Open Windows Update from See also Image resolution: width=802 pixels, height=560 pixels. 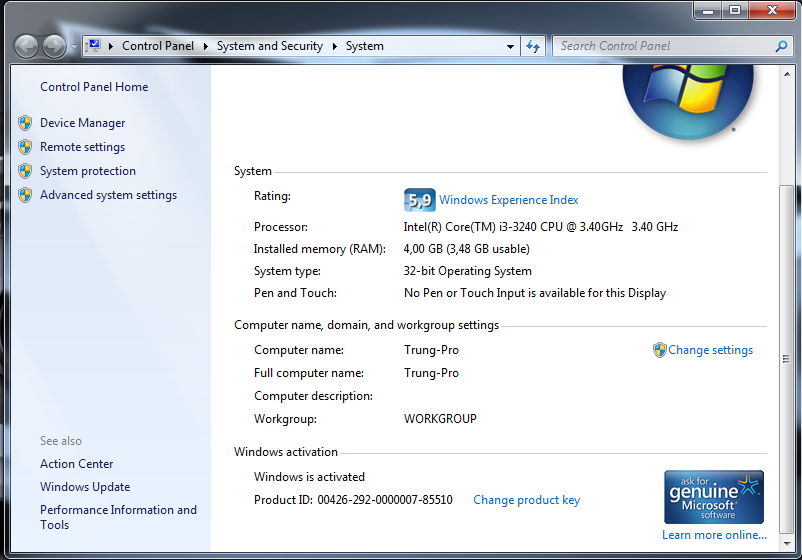pyautogui.click(x=85, y=487)
